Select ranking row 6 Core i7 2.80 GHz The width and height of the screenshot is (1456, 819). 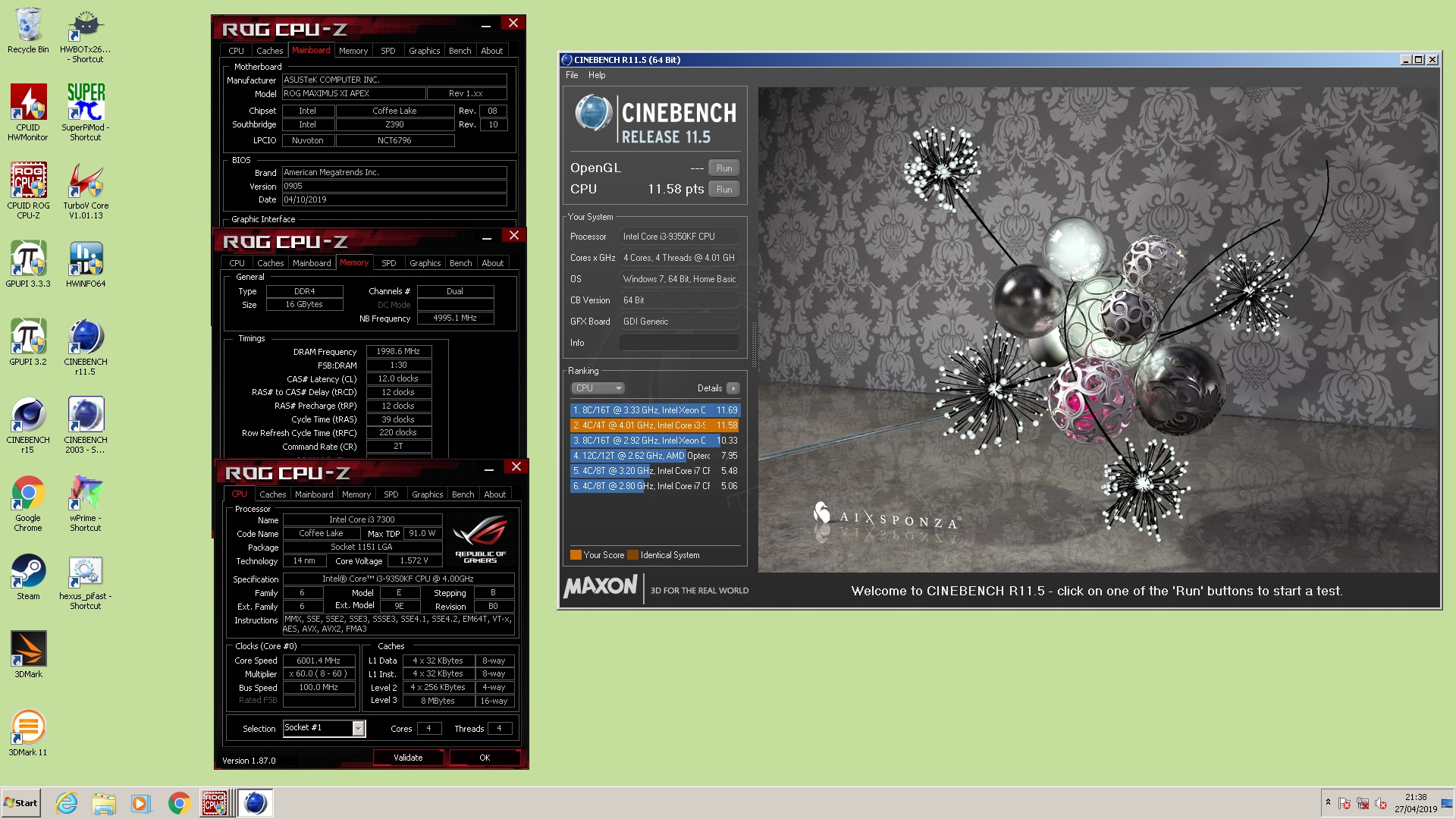pyautogui.click(x=654, y=486)
